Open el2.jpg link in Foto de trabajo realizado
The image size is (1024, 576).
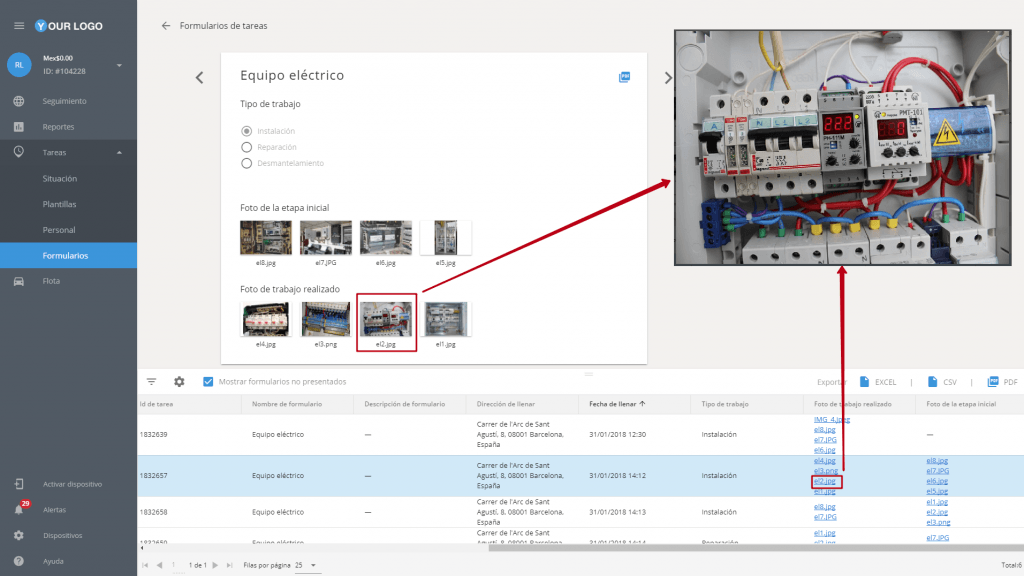click(x=824, y=481)
